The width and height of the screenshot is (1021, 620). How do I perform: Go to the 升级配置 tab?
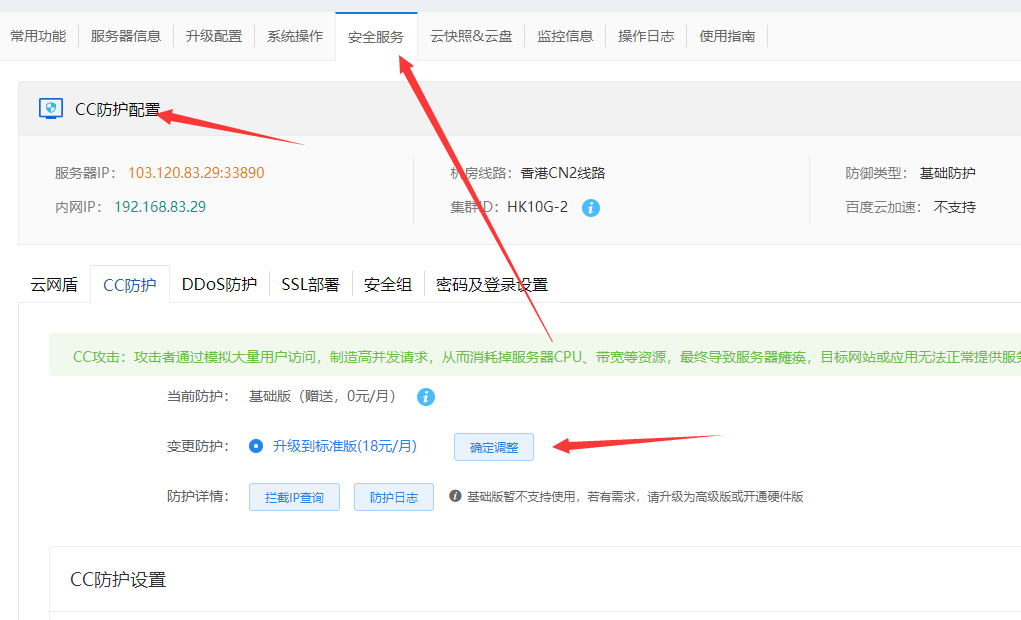pos(214,36)
